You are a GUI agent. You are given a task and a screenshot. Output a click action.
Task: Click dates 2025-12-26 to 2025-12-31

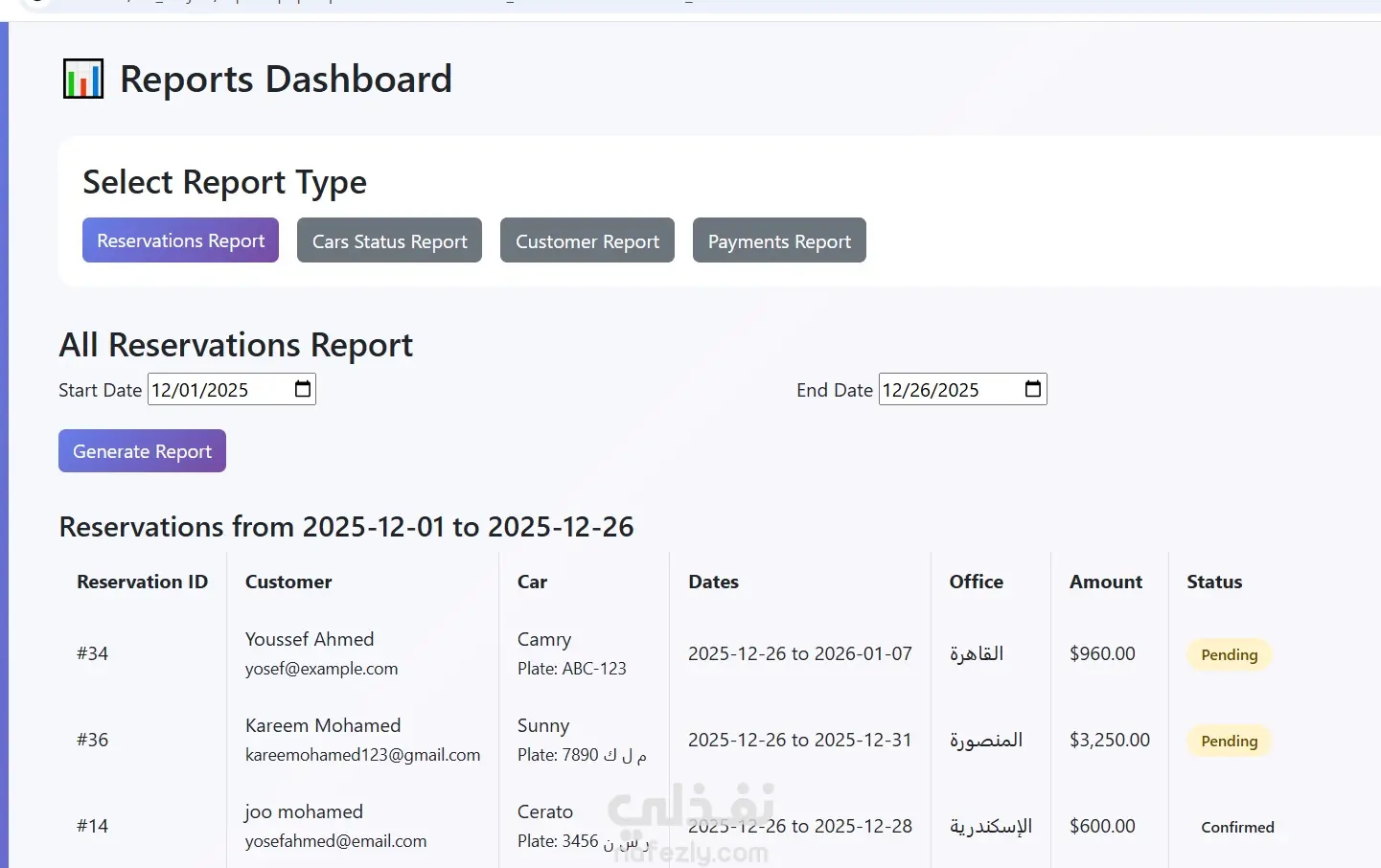point(800,740)
